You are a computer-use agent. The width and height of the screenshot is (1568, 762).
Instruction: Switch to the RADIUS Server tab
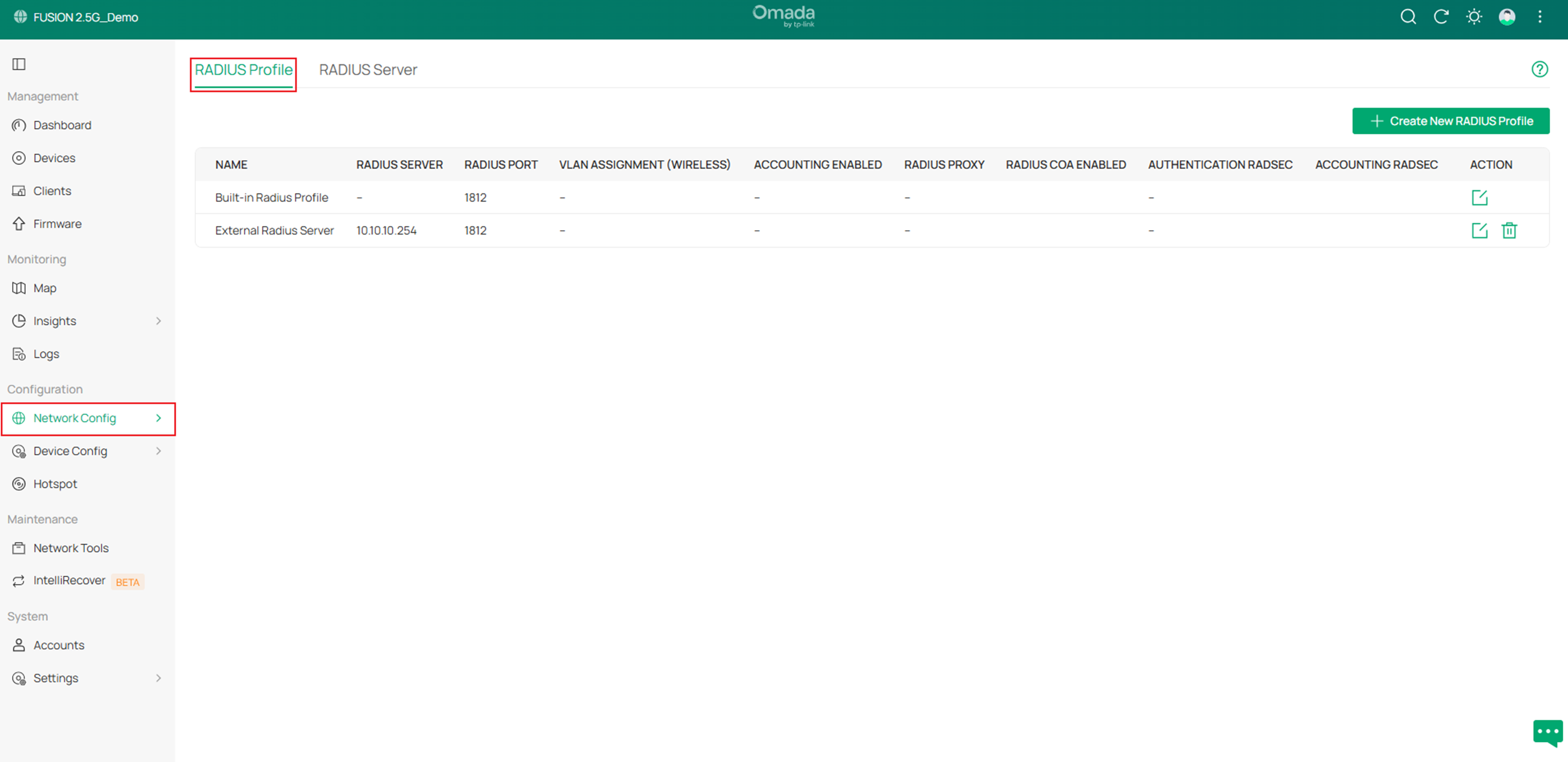368,70
